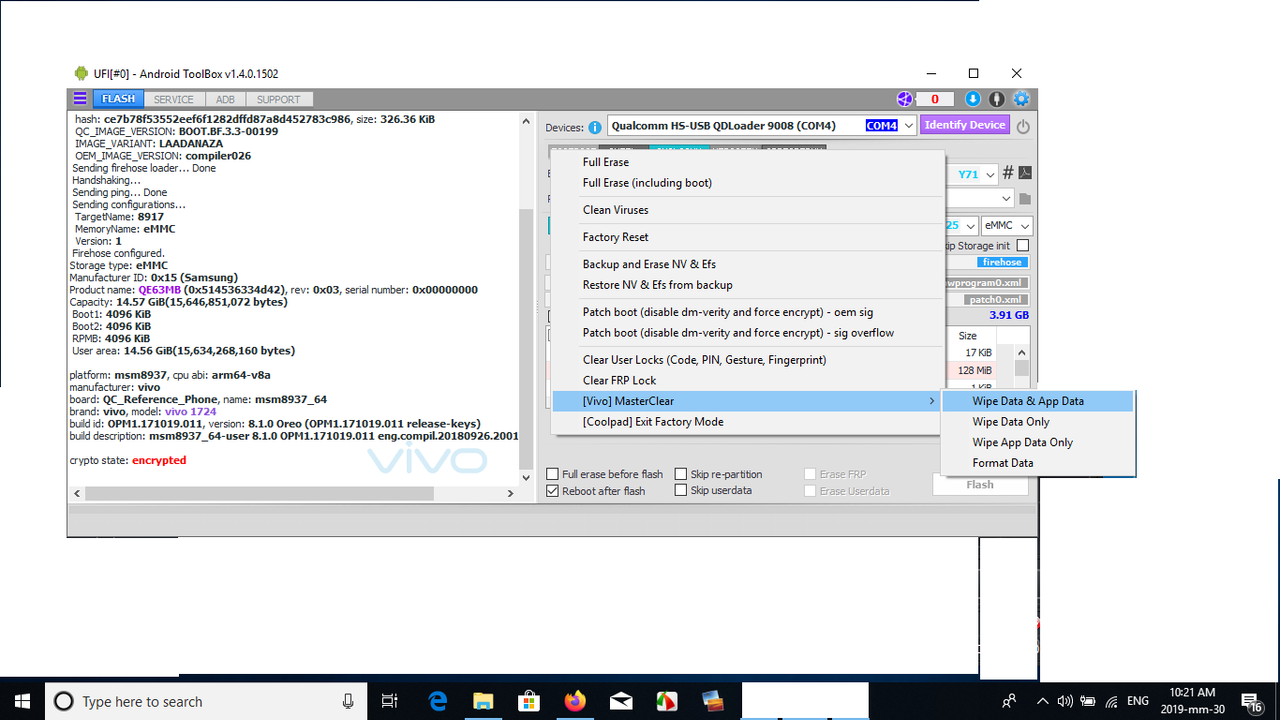This screenshot has height=720, width=1280.
Task: Click the Identify Device button
Action: 965,126
